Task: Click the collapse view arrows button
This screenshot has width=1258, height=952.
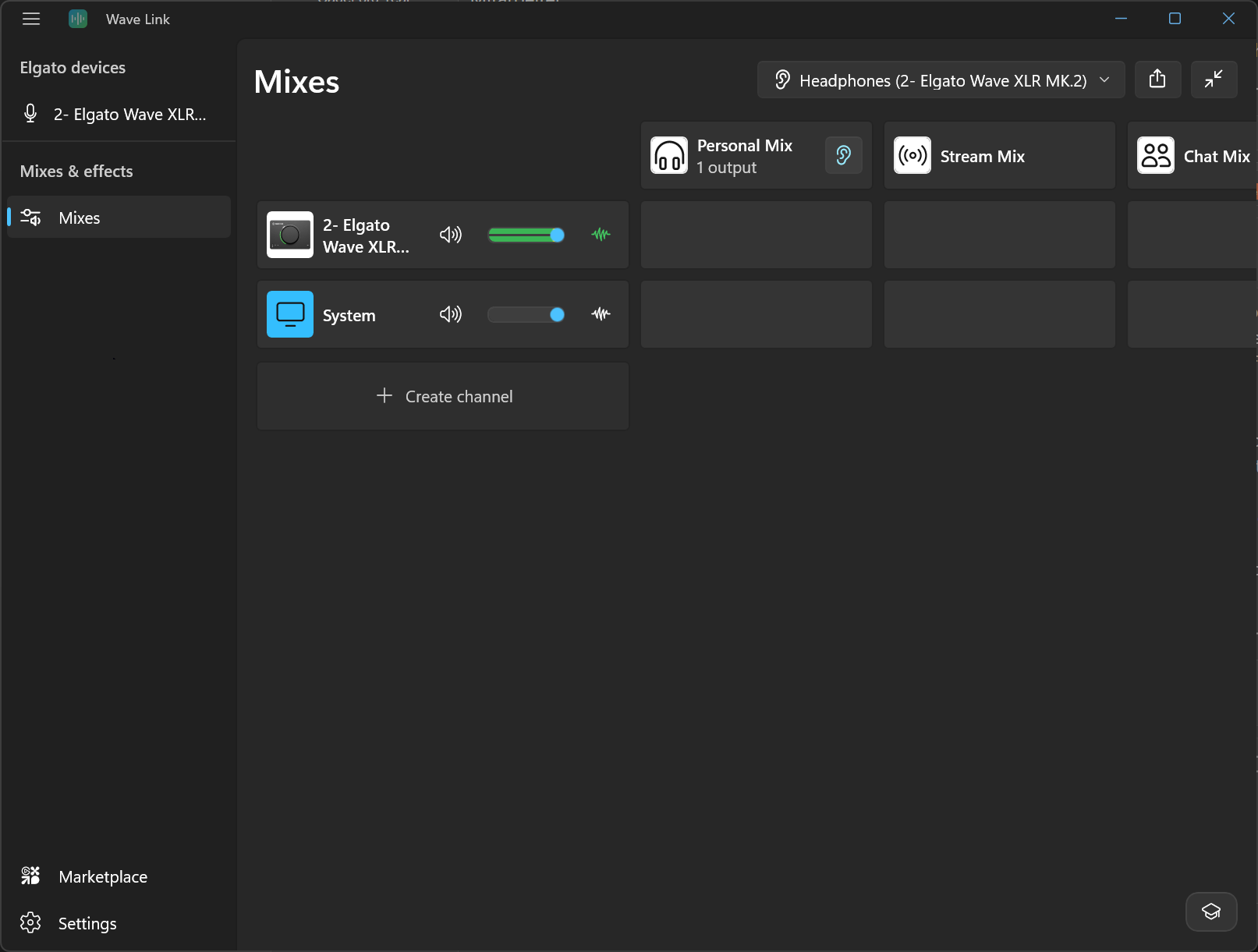Action: point(1214,80)
